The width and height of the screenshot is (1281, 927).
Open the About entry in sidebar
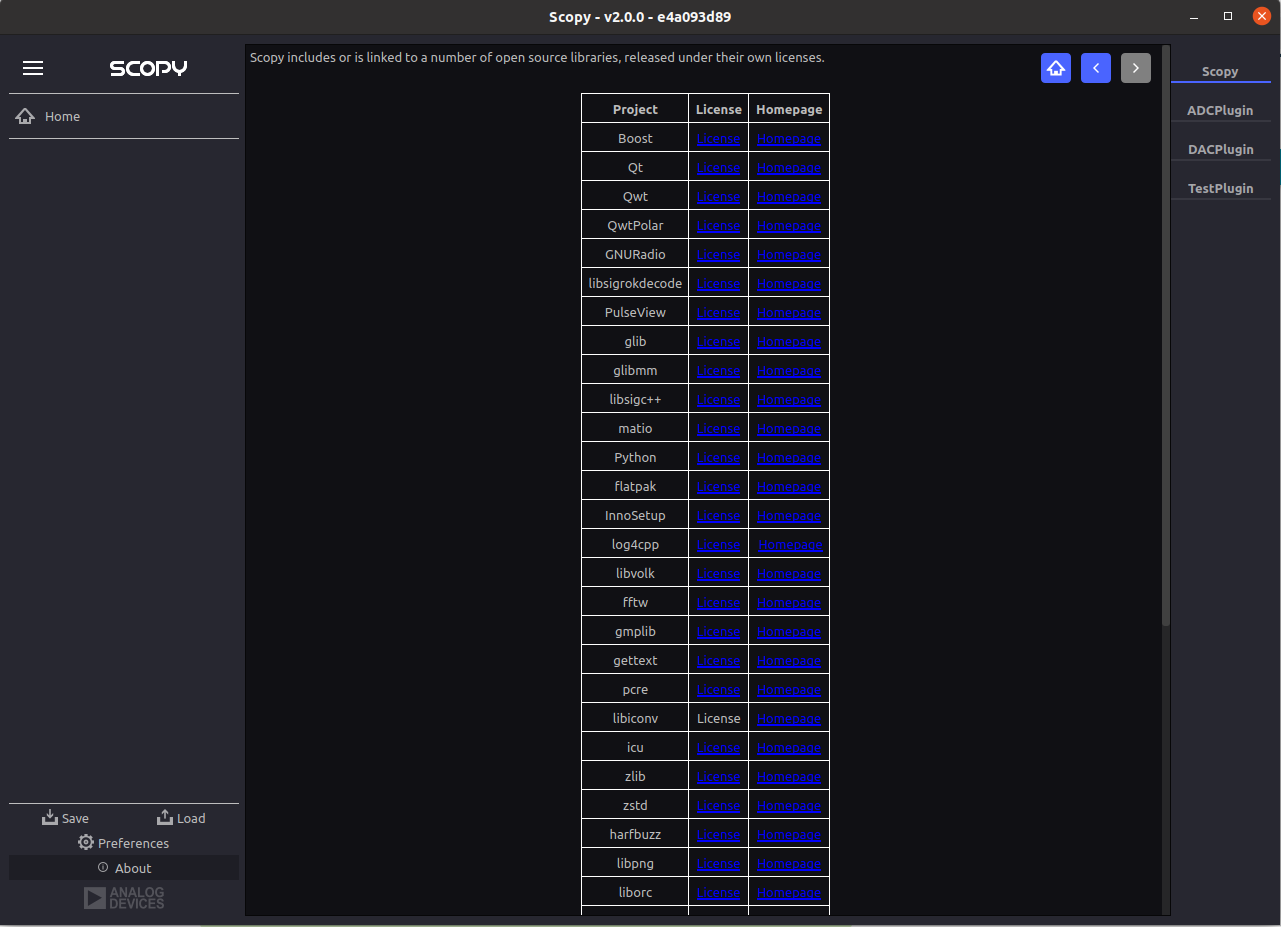[x=124, y=868]
